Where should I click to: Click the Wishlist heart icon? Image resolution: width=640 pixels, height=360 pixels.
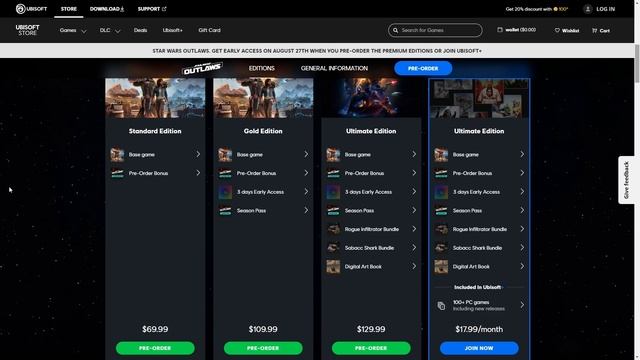[x=557, y=30]
